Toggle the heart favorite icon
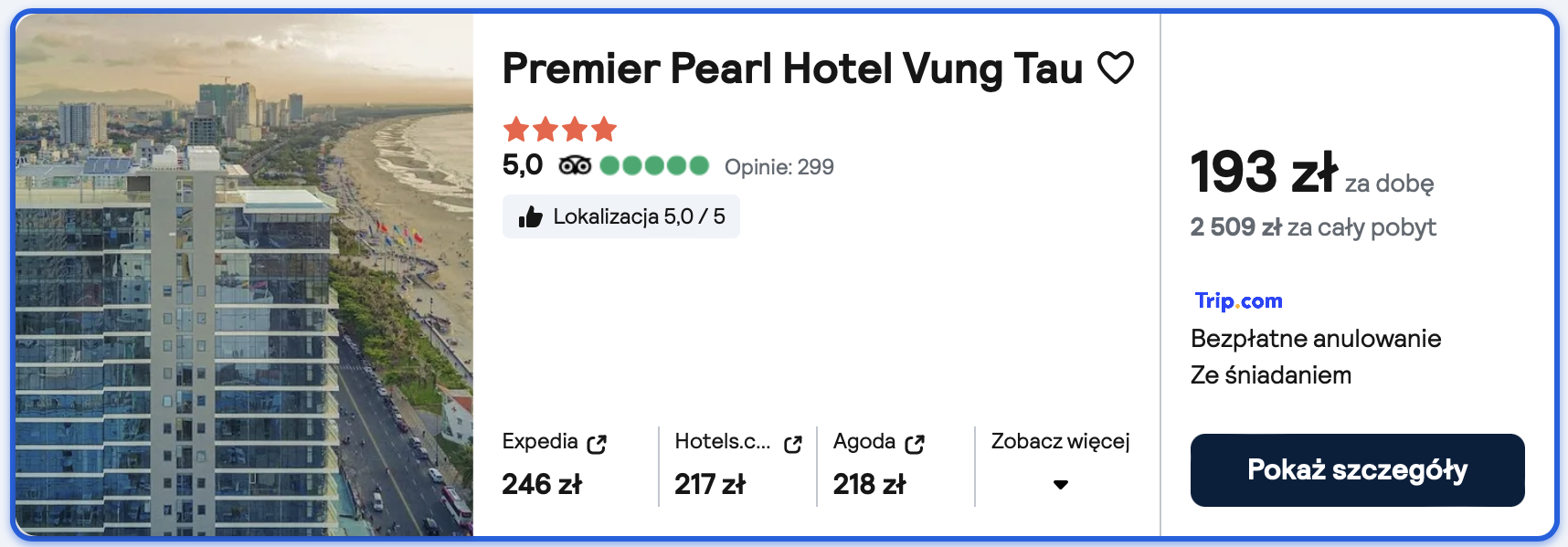 pyautogui.click(x=1115, y=68)
